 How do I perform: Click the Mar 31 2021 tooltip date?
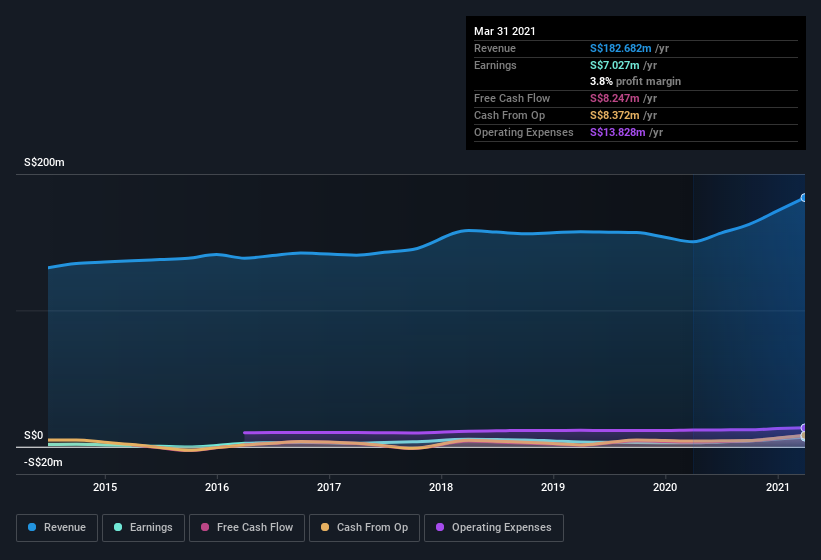pyautogui.click(x=505, y=31)
